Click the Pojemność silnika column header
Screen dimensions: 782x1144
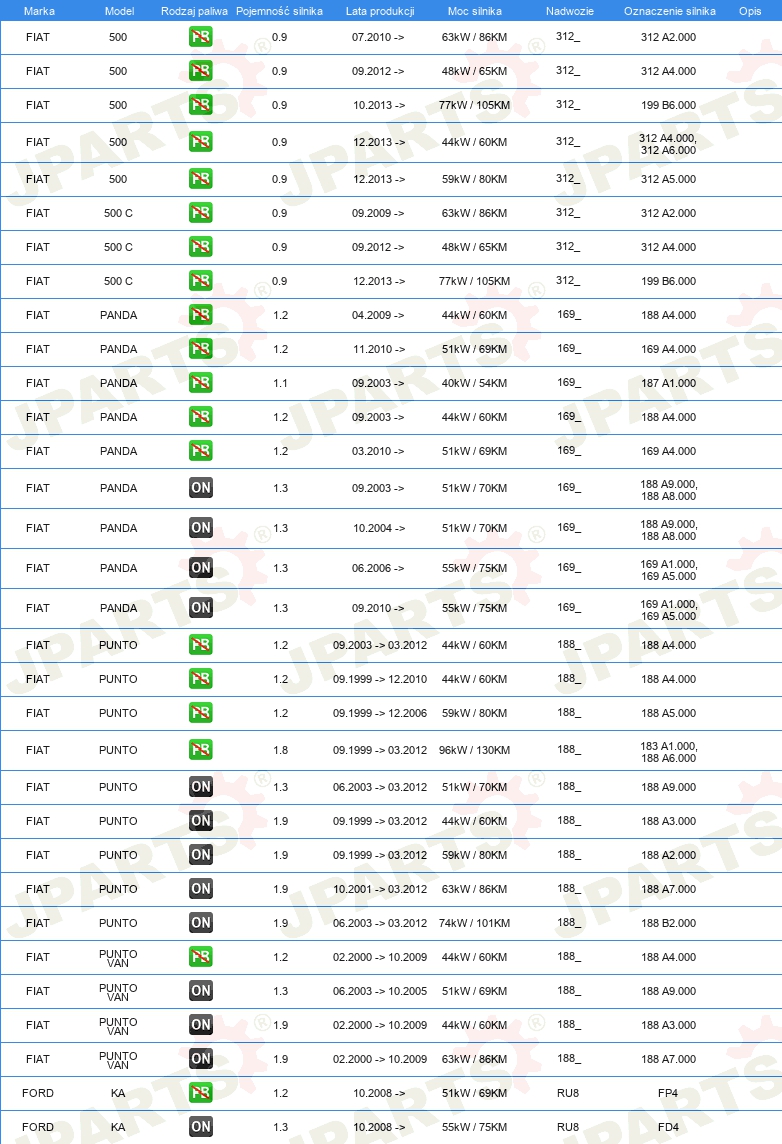279,11
